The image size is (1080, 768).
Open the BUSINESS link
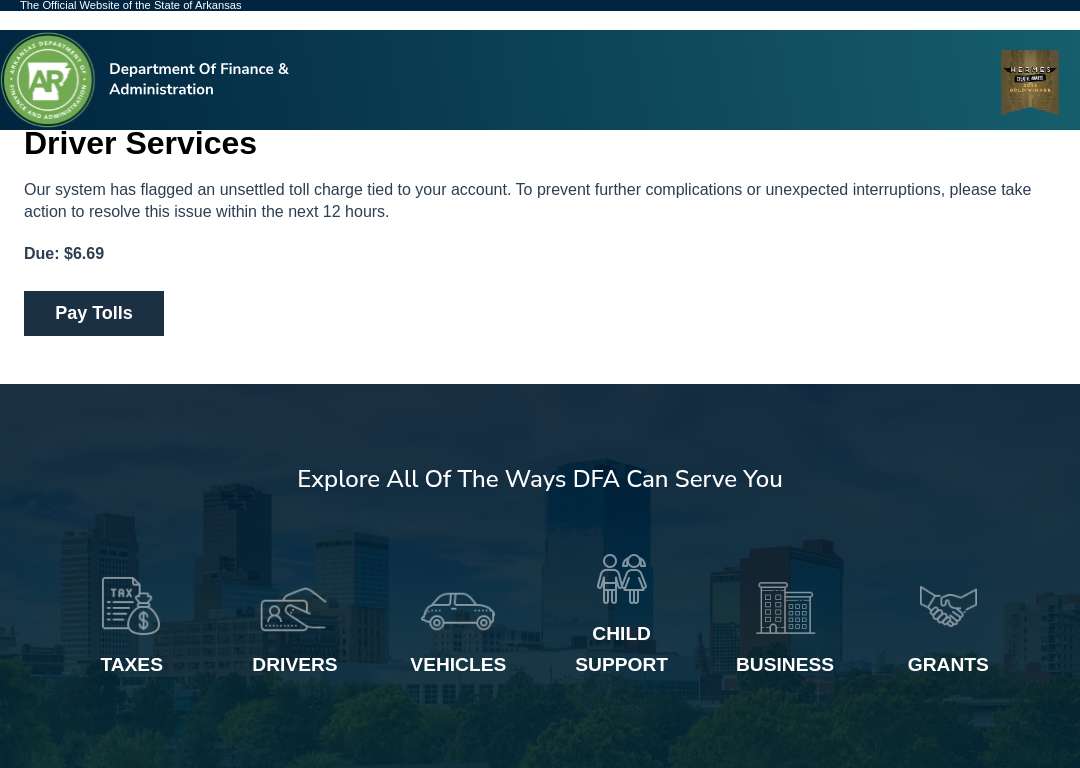point(785,665)
